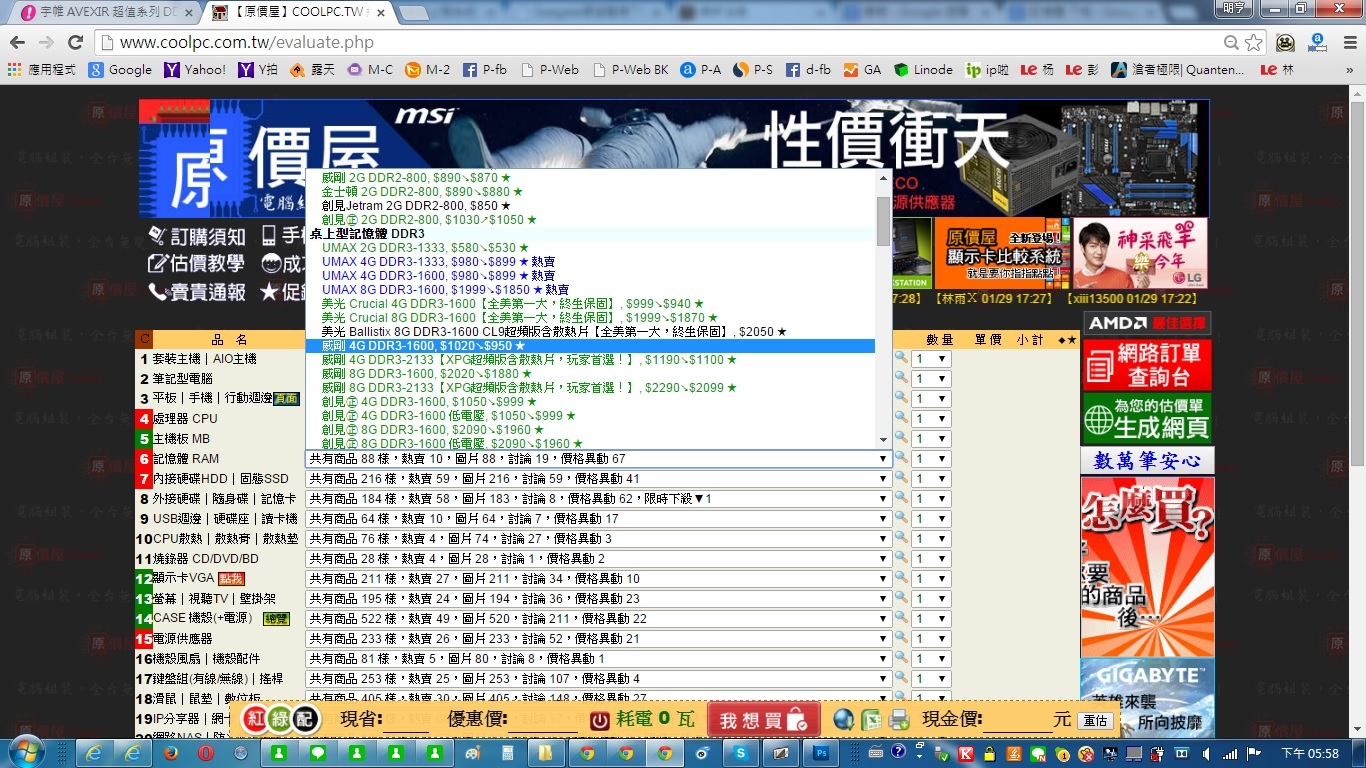
Task: Click the 估價教學 navigation link
Action: point(197,264)
